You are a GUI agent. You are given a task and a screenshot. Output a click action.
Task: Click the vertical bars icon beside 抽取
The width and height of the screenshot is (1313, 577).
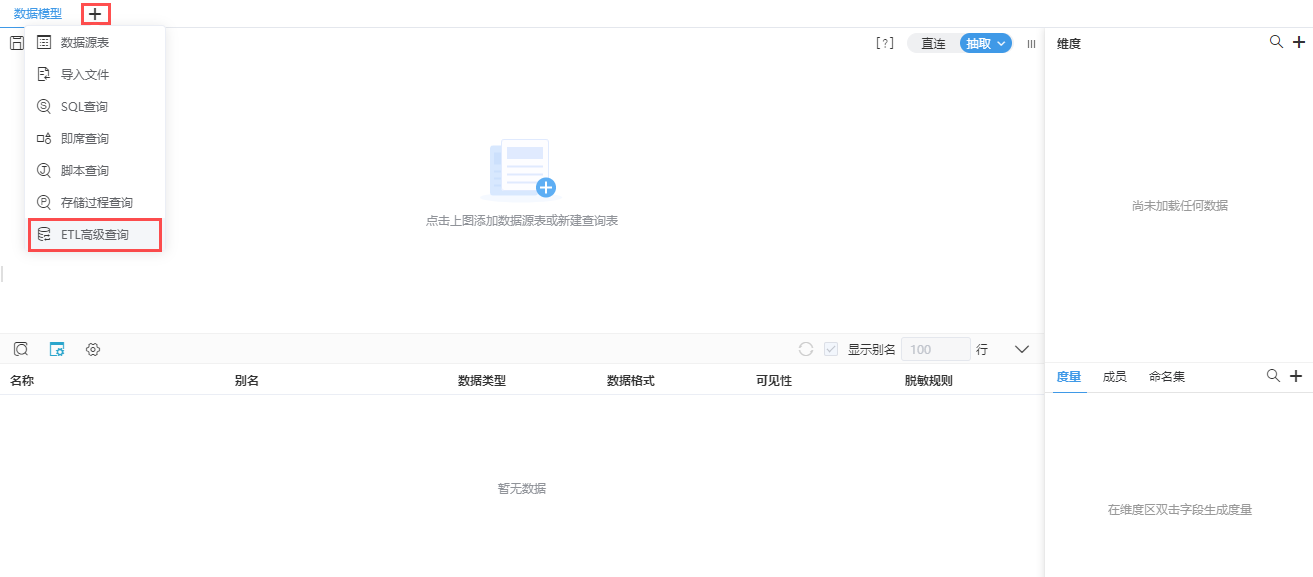1031,43
